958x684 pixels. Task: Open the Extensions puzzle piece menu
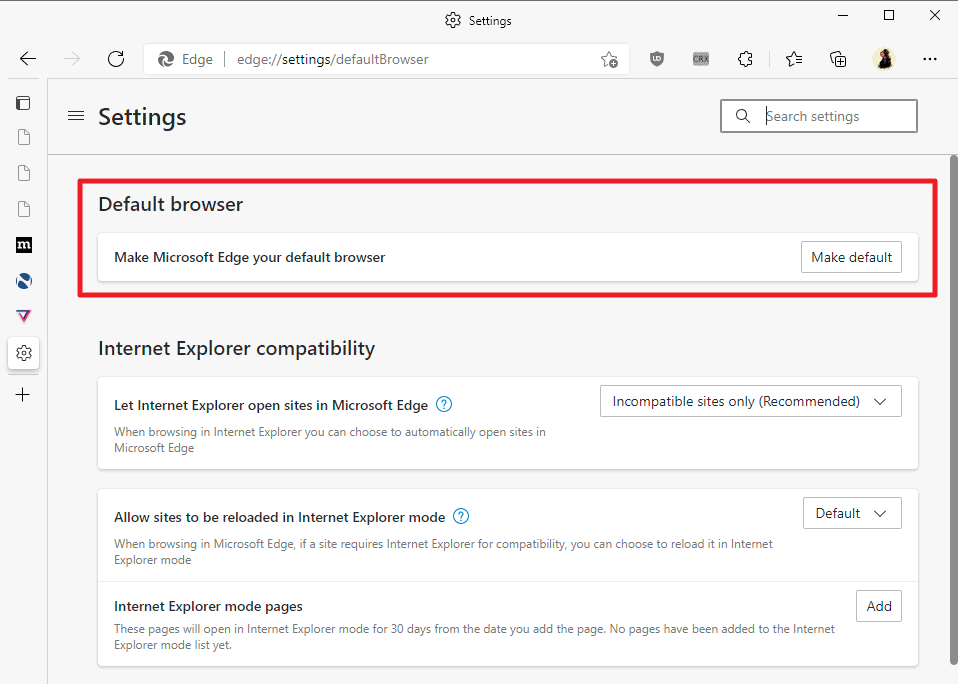pos(745,59)
